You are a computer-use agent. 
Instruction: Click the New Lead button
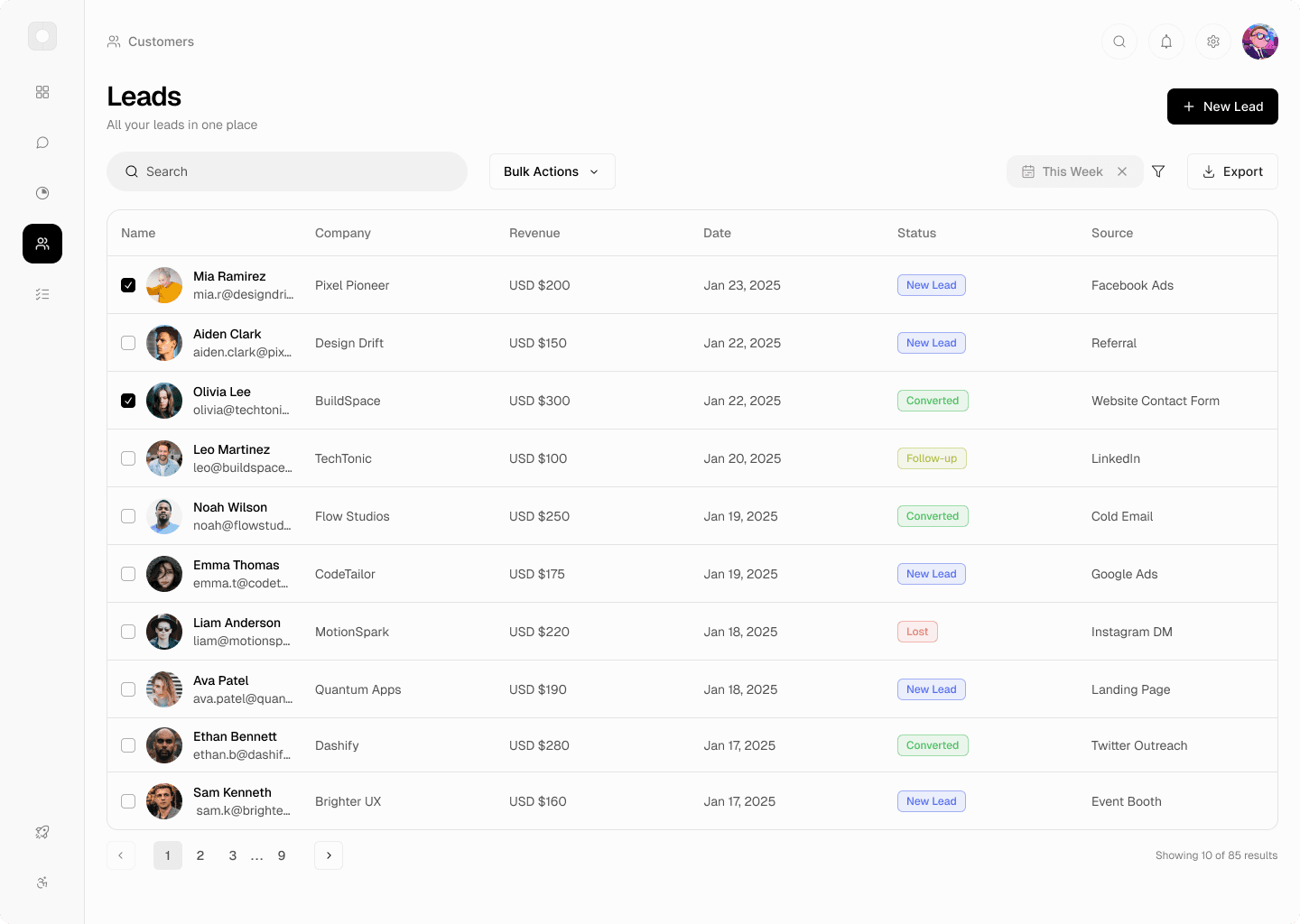click(x=1222, y=106)
